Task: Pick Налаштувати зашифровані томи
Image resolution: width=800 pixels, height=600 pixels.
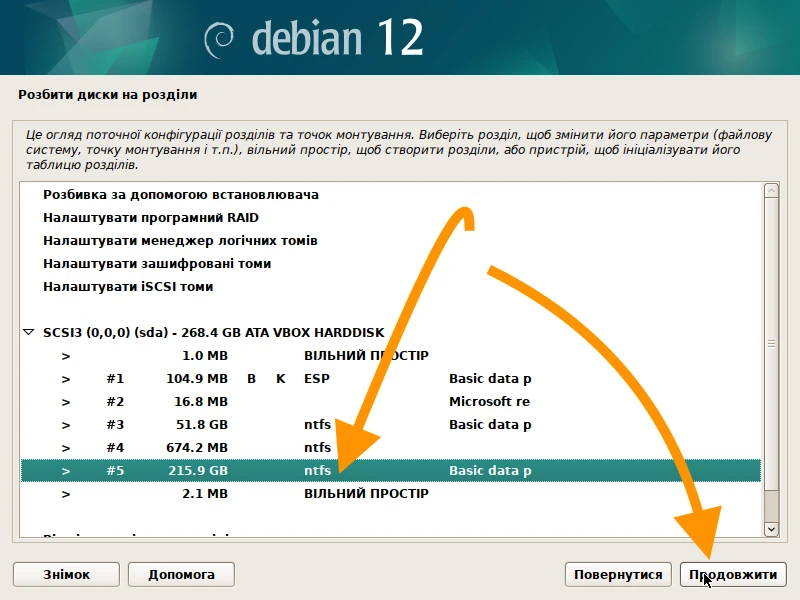Action: 391,264
